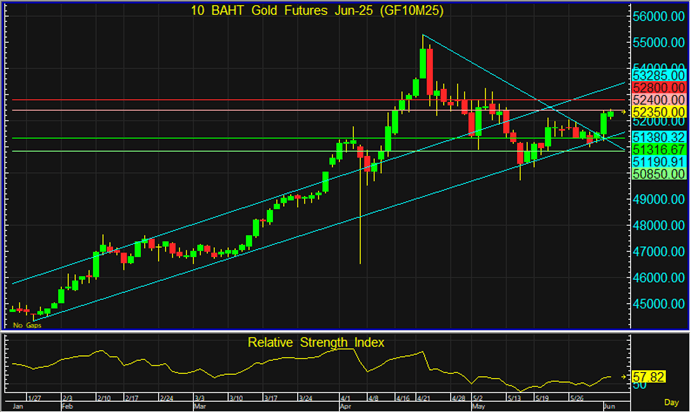Select the tall green candle at the April peak

(x=422, y=65)
